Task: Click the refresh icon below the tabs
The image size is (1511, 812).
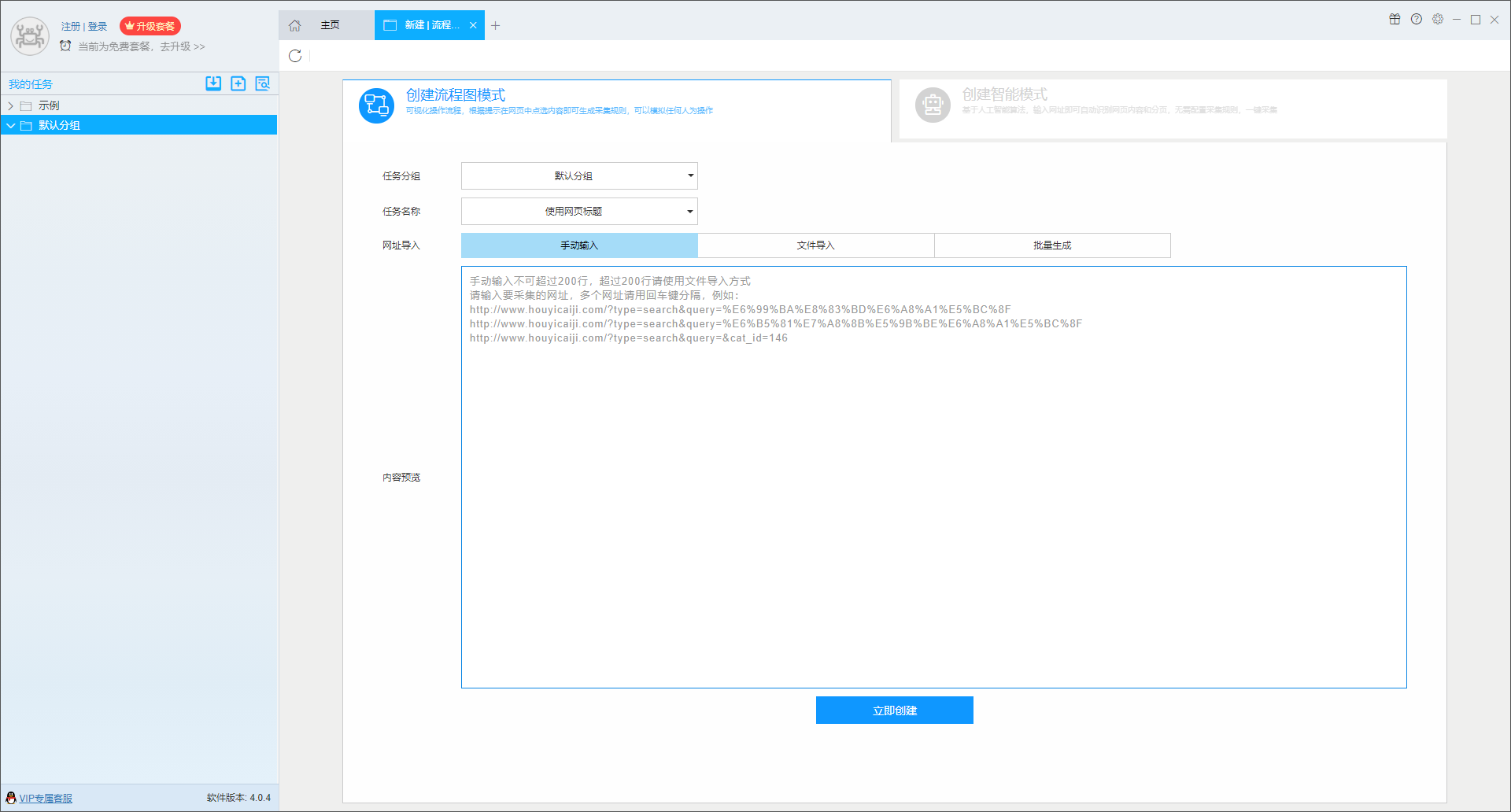Action: tap(295, 56)
